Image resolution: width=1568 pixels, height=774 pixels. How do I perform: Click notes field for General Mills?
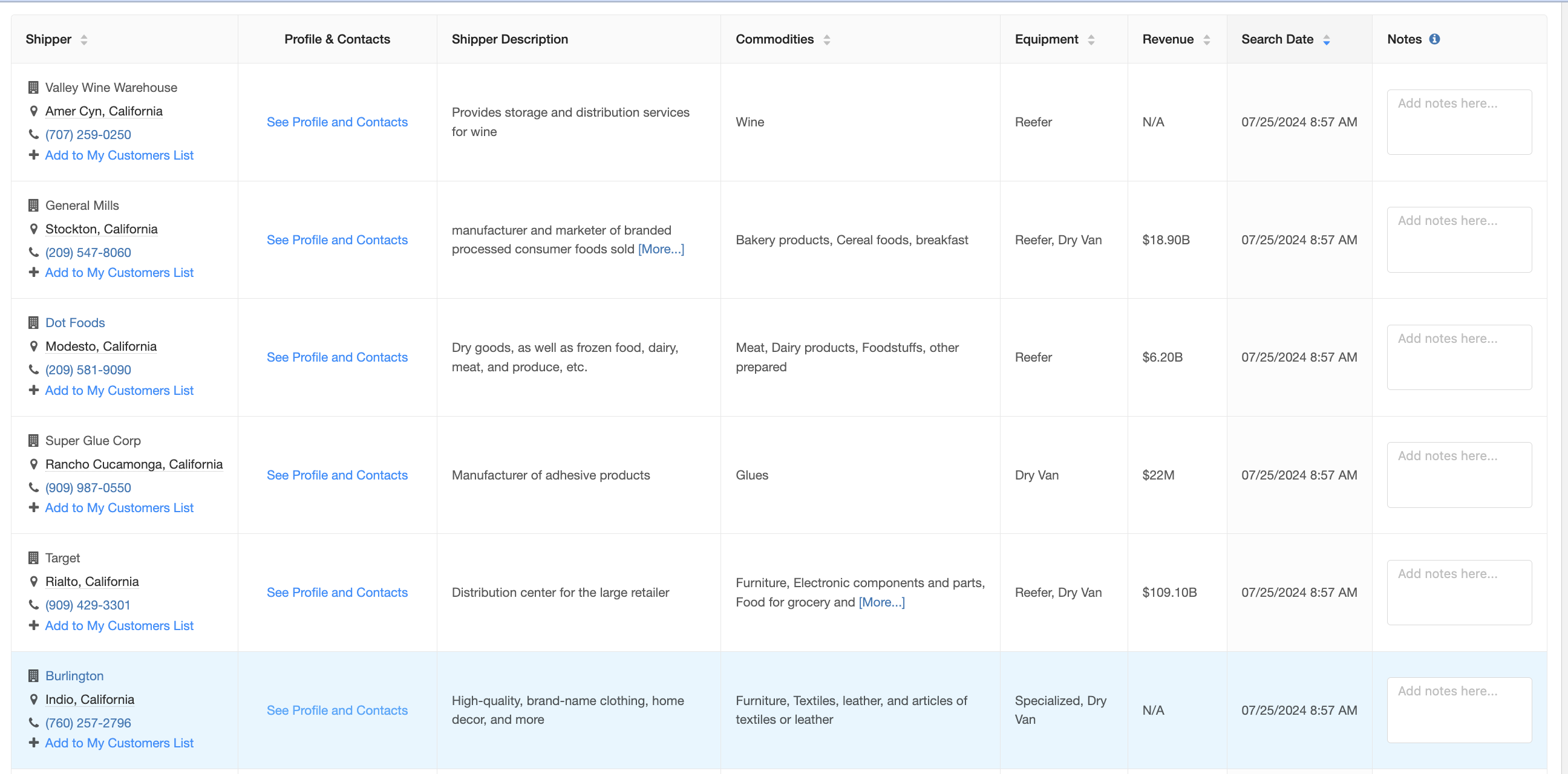coord(1459,239)
